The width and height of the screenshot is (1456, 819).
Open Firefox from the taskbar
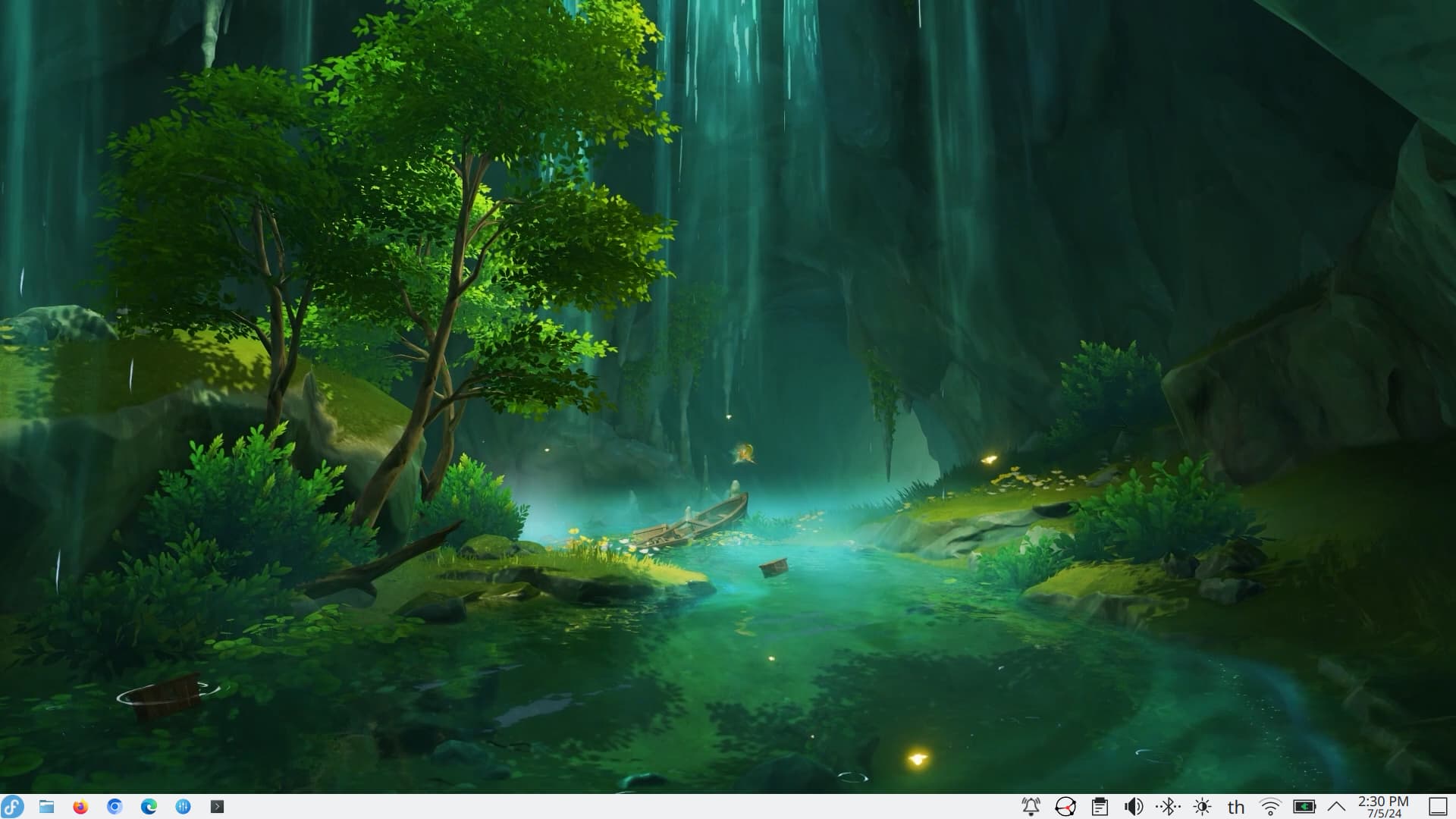click(x=80, y=806)
